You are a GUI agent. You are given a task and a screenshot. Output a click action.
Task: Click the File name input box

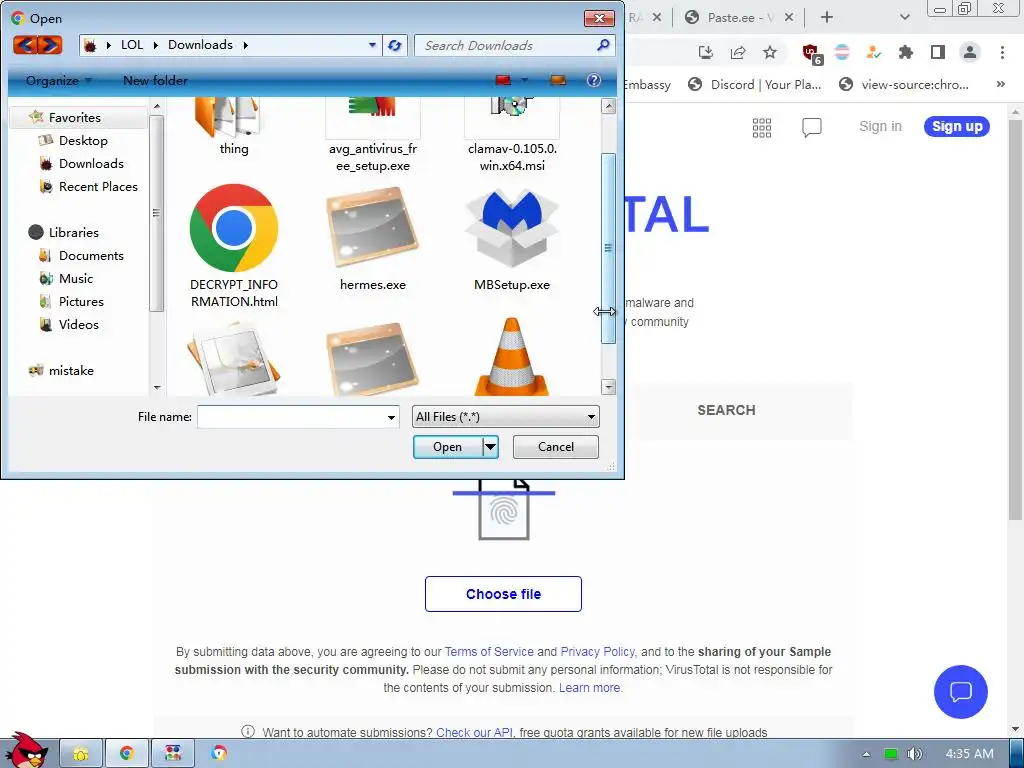(291, 417)
